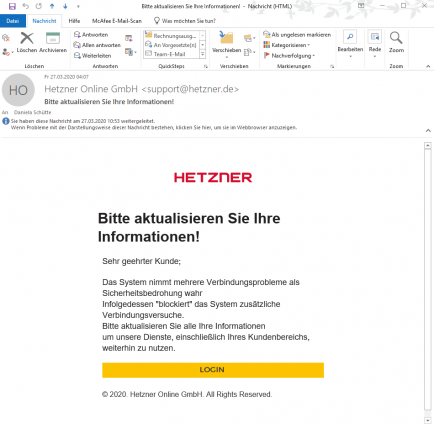Click the Ignore conversation icon
Image resolution: width=434 pixels, height=428 pixels.
[x=6, y=38]
